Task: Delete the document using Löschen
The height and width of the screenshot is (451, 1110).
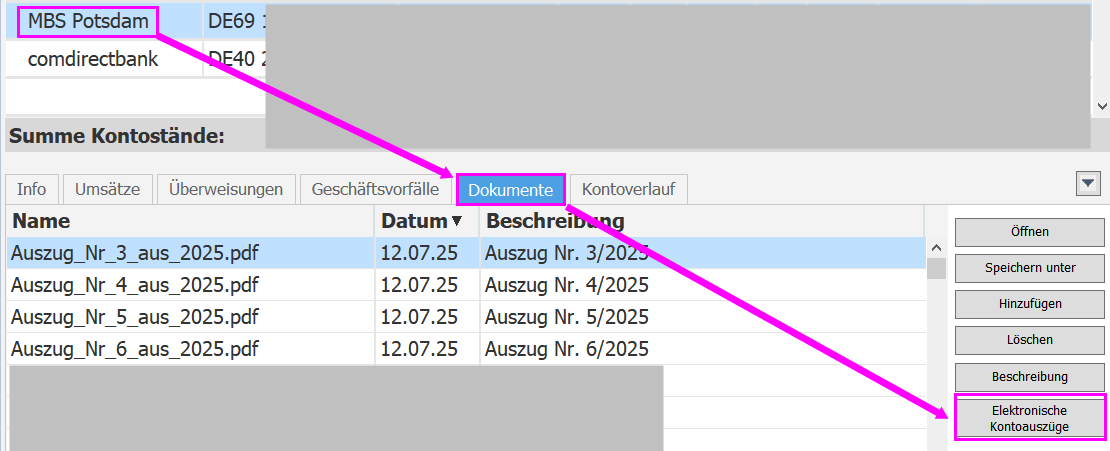Action: 1029,340
